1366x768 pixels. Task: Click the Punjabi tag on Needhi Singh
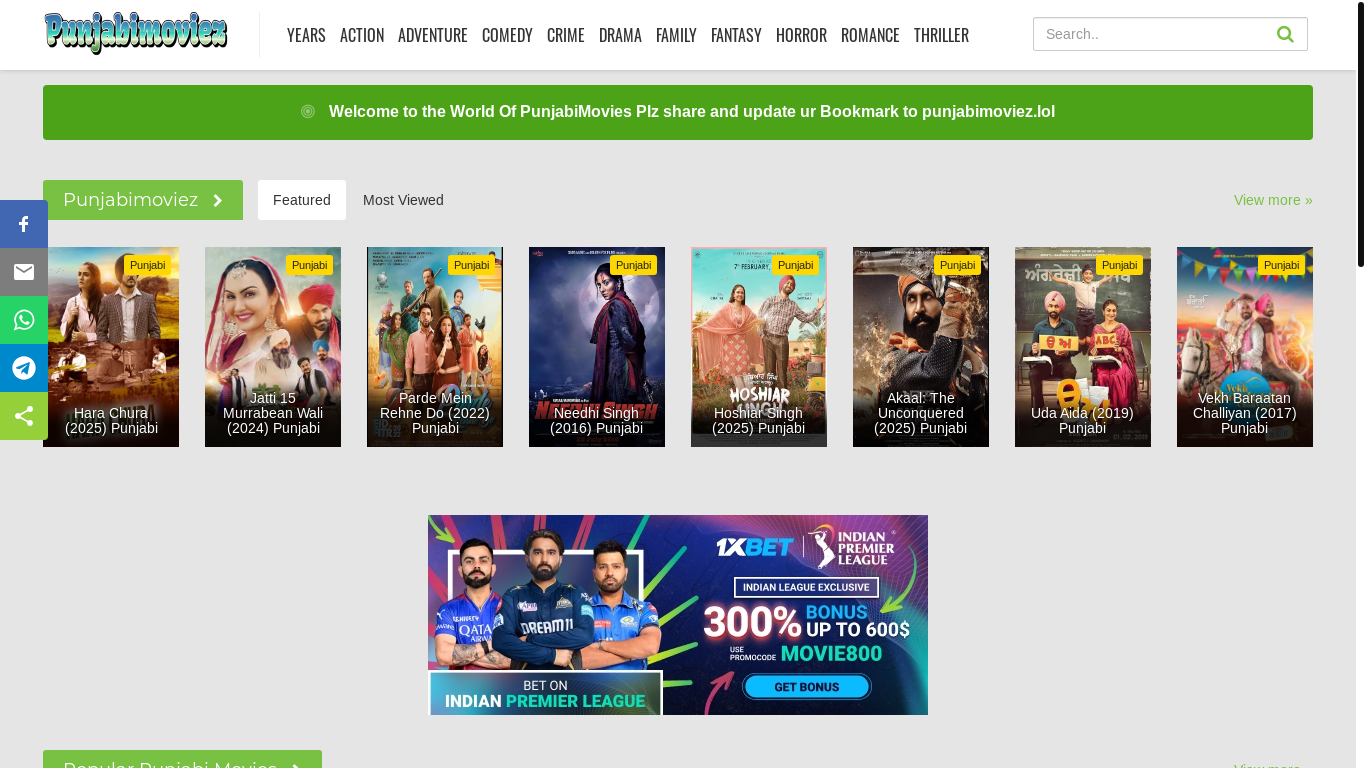coord(634,265)
